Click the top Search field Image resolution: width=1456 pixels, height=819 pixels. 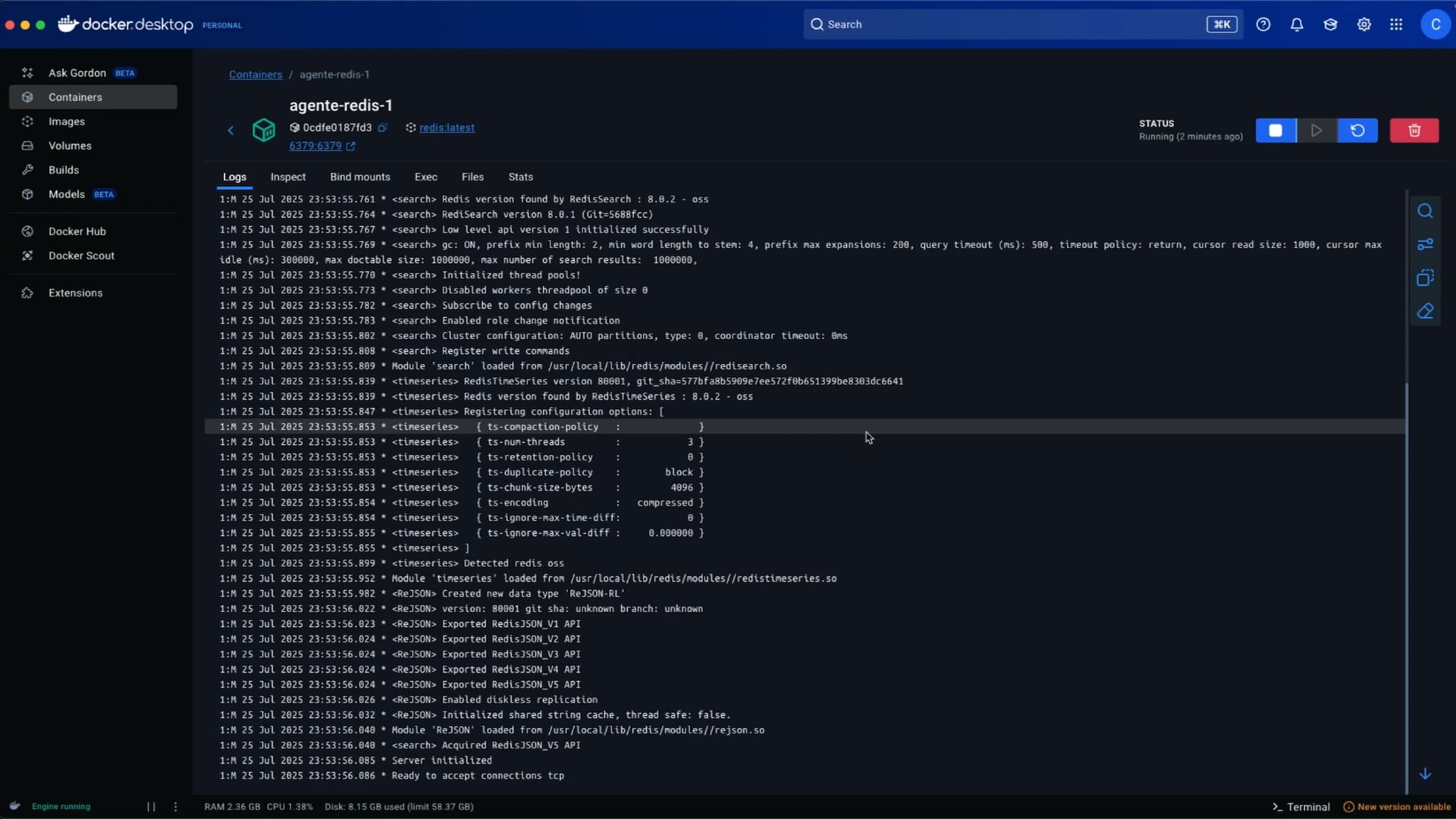pyautogui.click(x=1009, y=24)
